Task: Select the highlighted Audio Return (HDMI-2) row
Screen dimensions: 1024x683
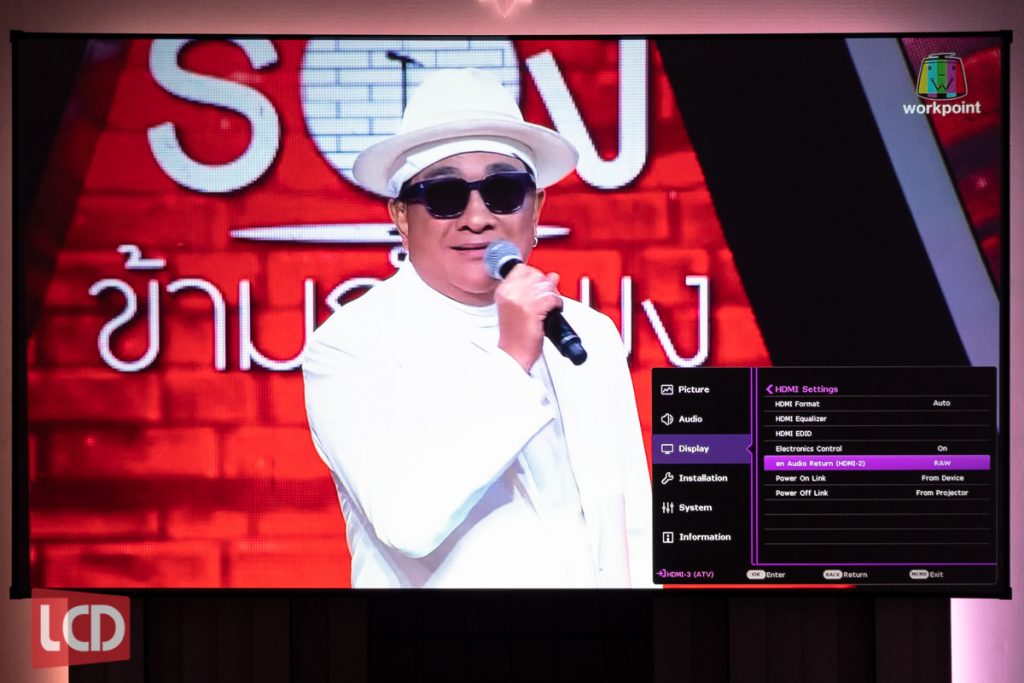Action: pos(876,463)
